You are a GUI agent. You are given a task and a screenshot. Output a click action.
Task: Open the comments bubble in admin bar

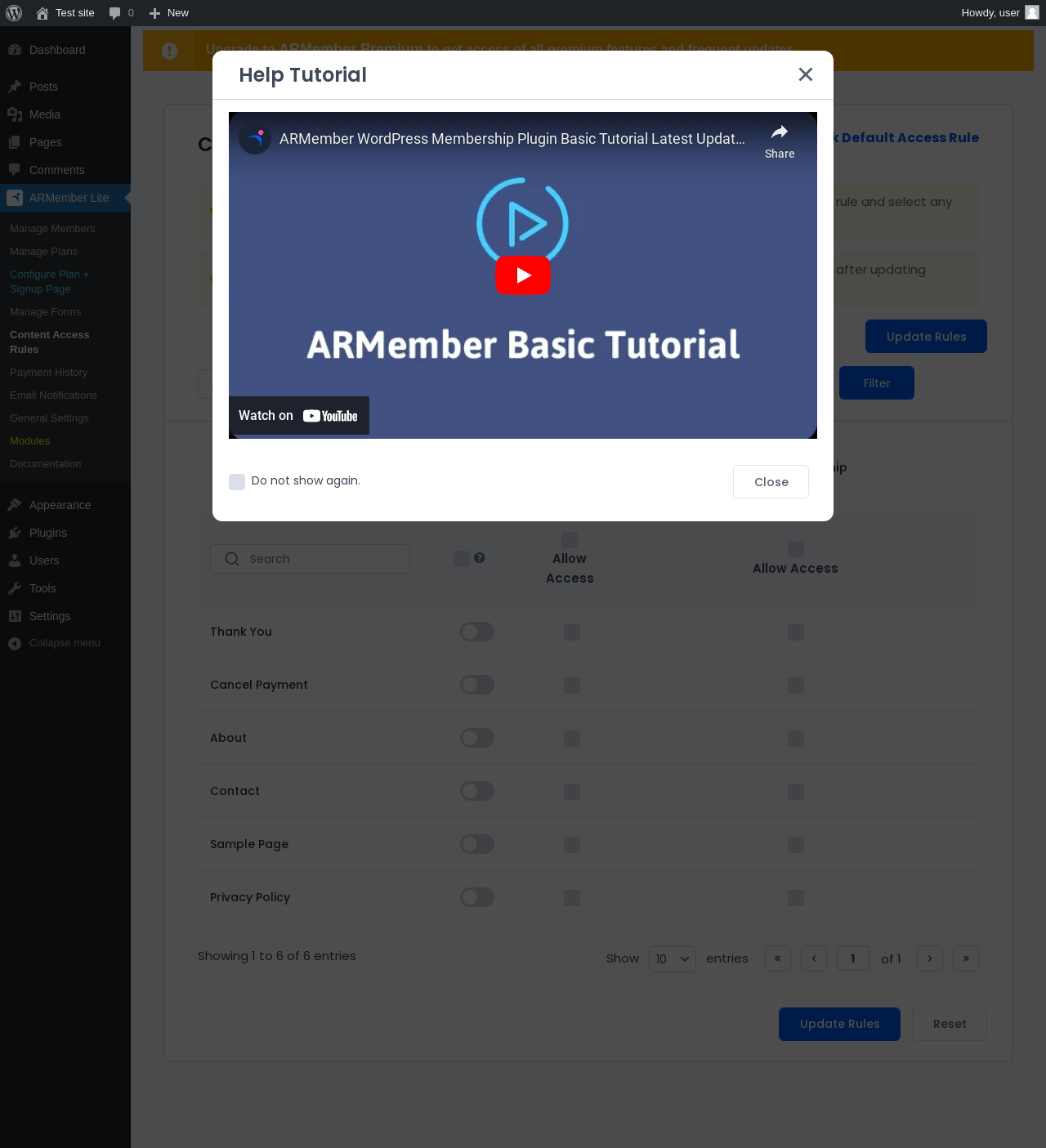pyautogui.click(x=115, y=13)
